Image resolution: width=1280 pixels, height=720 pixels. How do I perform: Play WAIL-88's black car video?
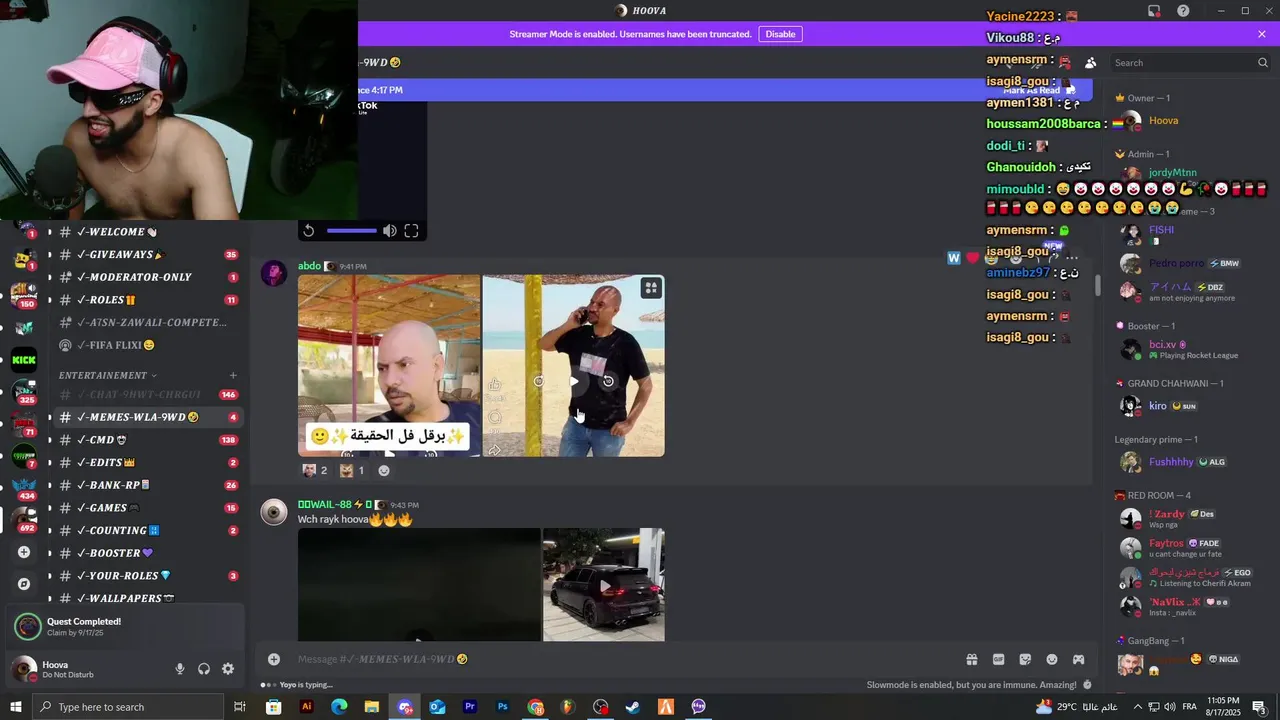click(604, 585)
